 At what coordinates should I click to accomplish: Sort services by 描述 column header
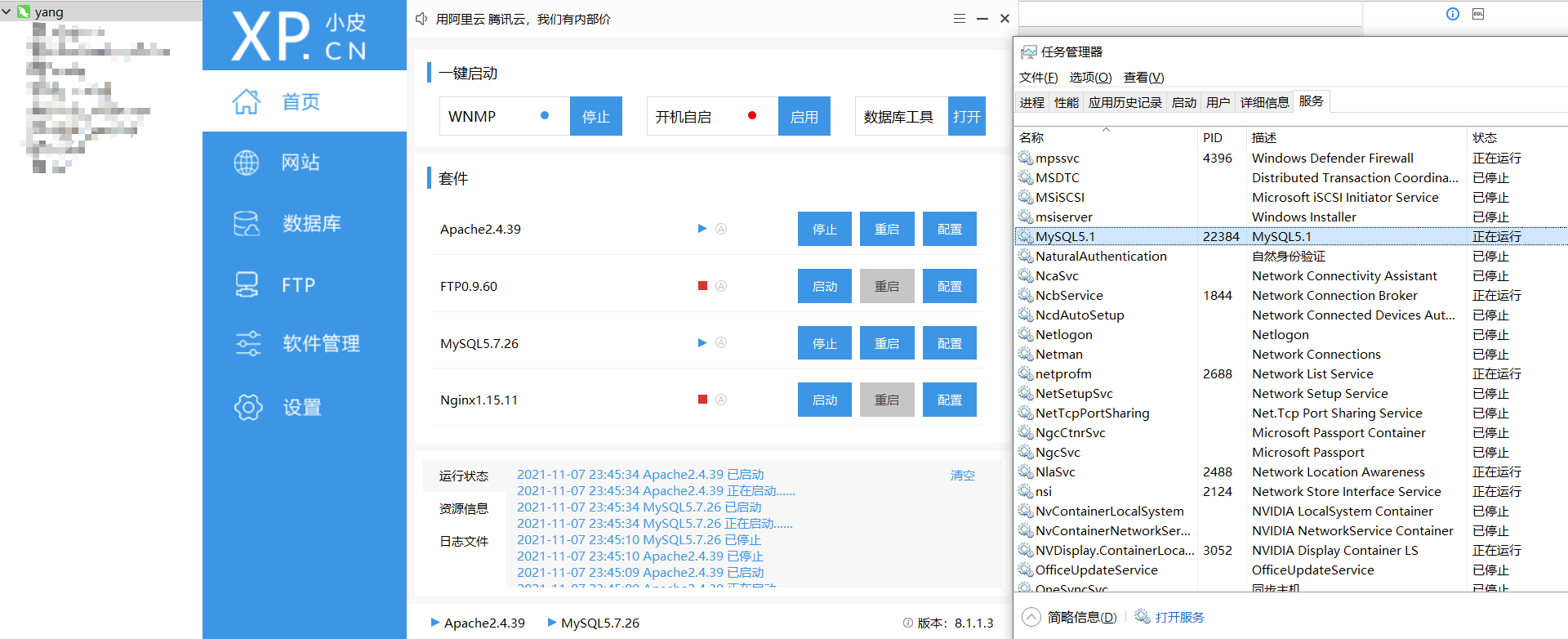[1356, 137]
